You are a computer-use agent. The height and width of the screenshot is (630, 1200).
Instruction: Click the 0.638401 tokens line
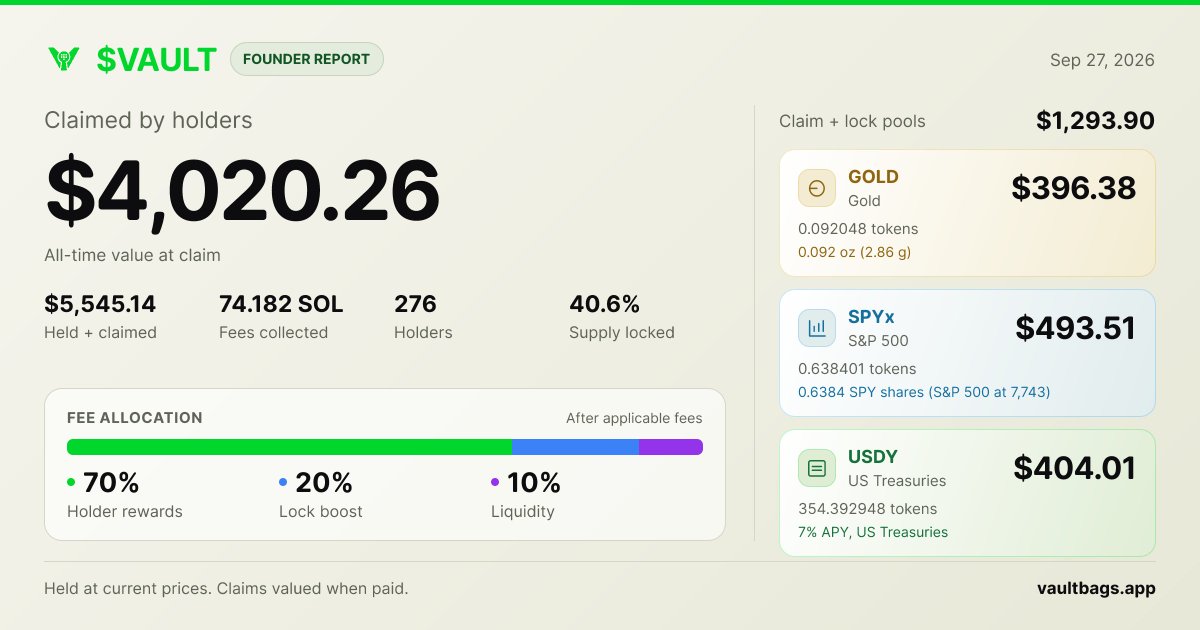(857, 369)
